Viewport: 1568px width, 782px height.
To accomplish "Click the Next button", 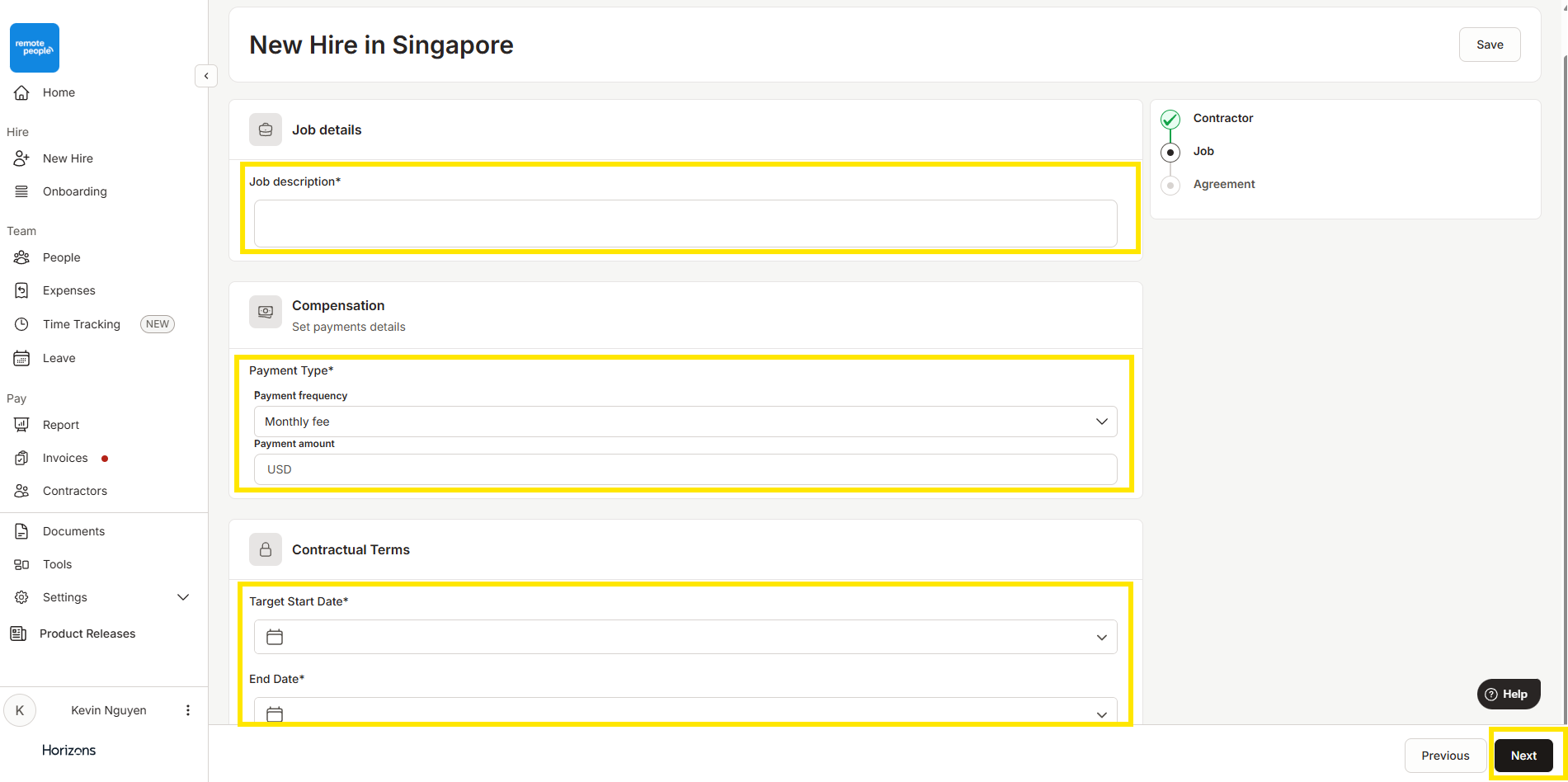I will [1523, 756].
